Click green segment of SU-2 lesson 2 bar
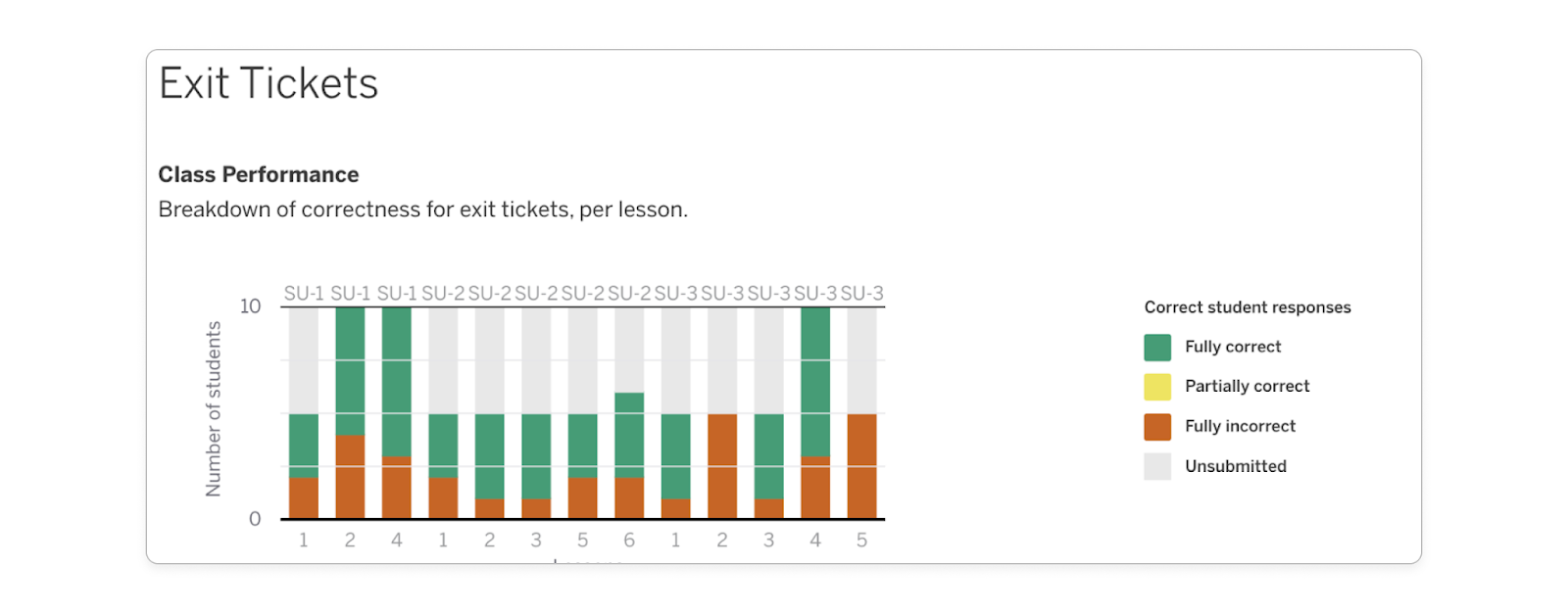The width and height of the screenshot is (1568, 612). [x=490, y=455]
